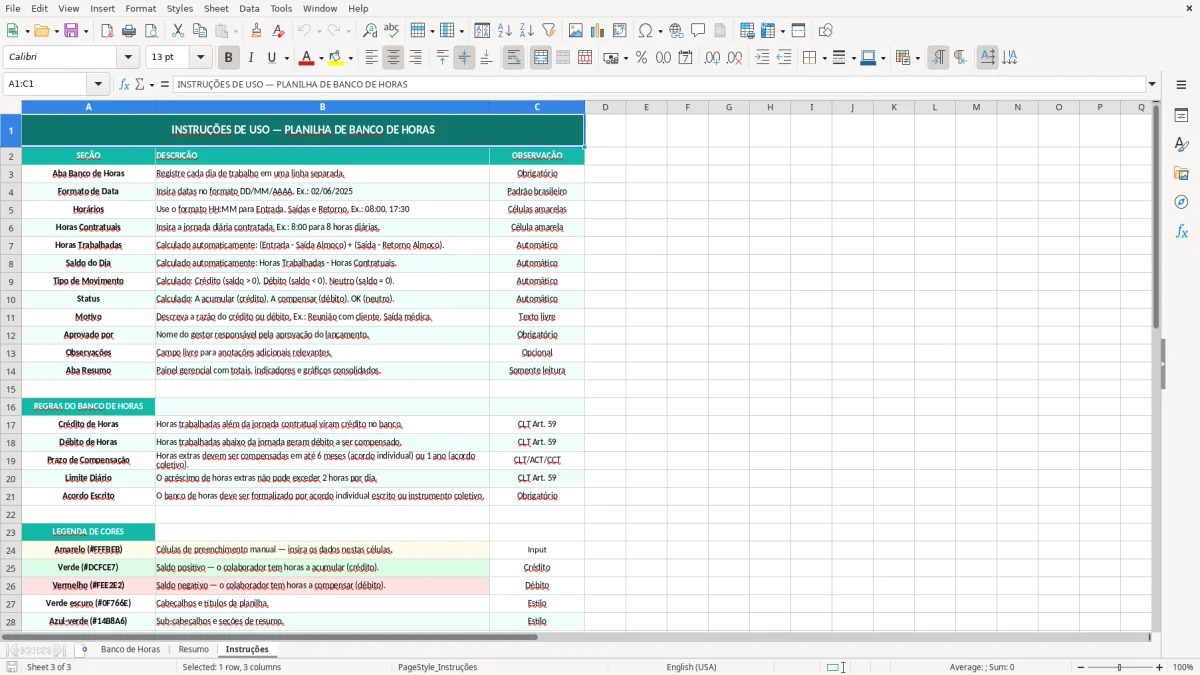Open the Background Color dropdown arrow
The height and width of the screenshot is (675, 1200).
(351, 58)
